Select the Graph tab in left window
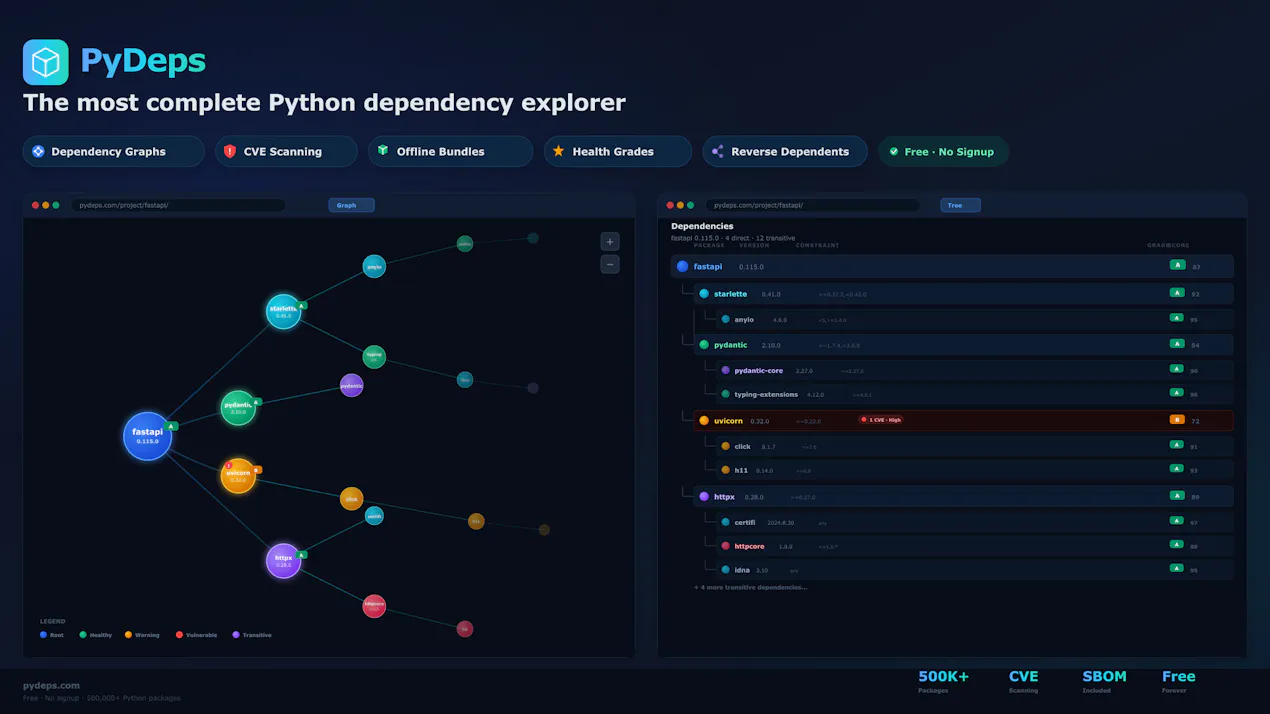The height and width of the screenshot is (714, 1270). point(351,205)
